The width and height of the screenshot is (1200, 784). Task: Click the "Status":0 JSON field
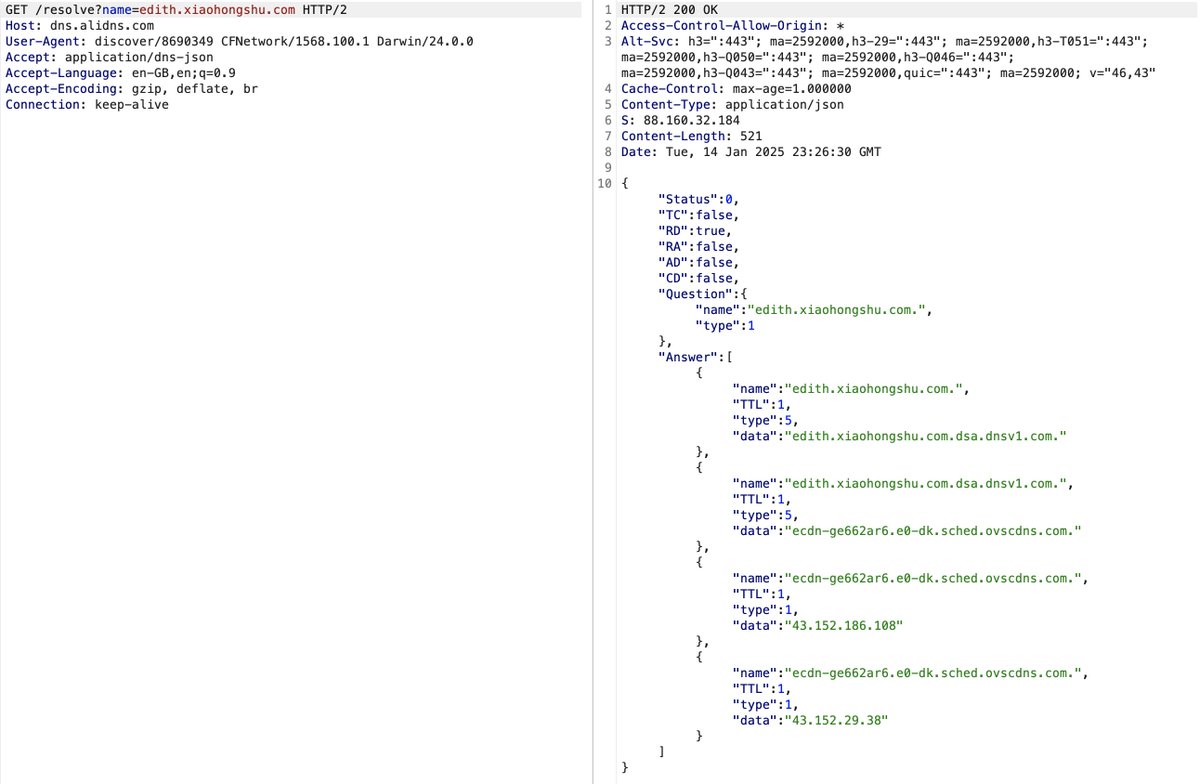pos(698,199)
